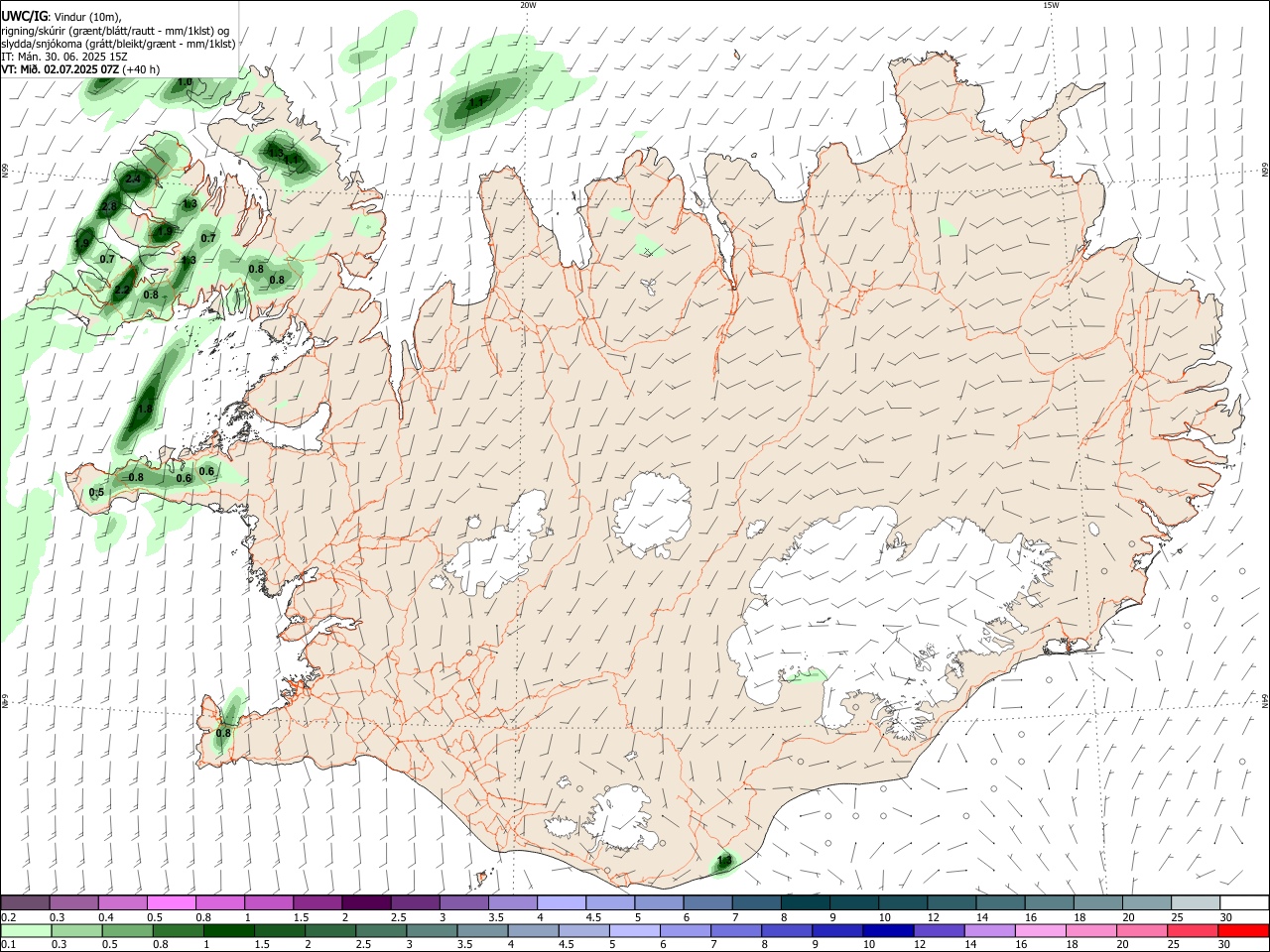The width and height of the screenshot is (1270, 952).
Task: Click the '20W' longitude label
Action: point(528,5)
